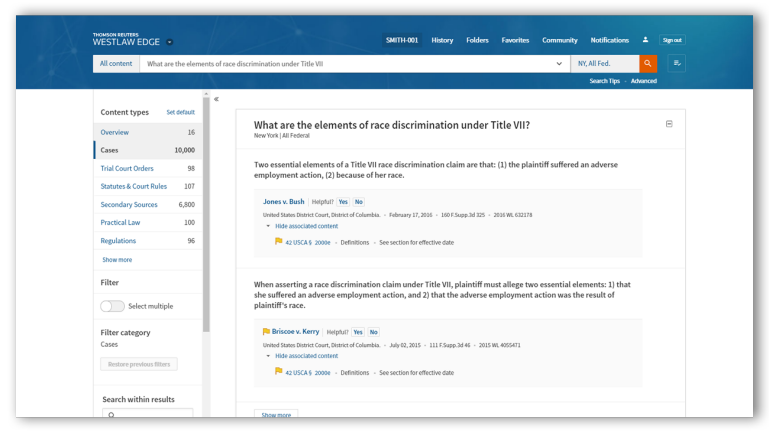The width and height of the screenshot is (769, 432).
Task: Mark Jones v. Bush helpful with Yes
Action: (343, 202)
